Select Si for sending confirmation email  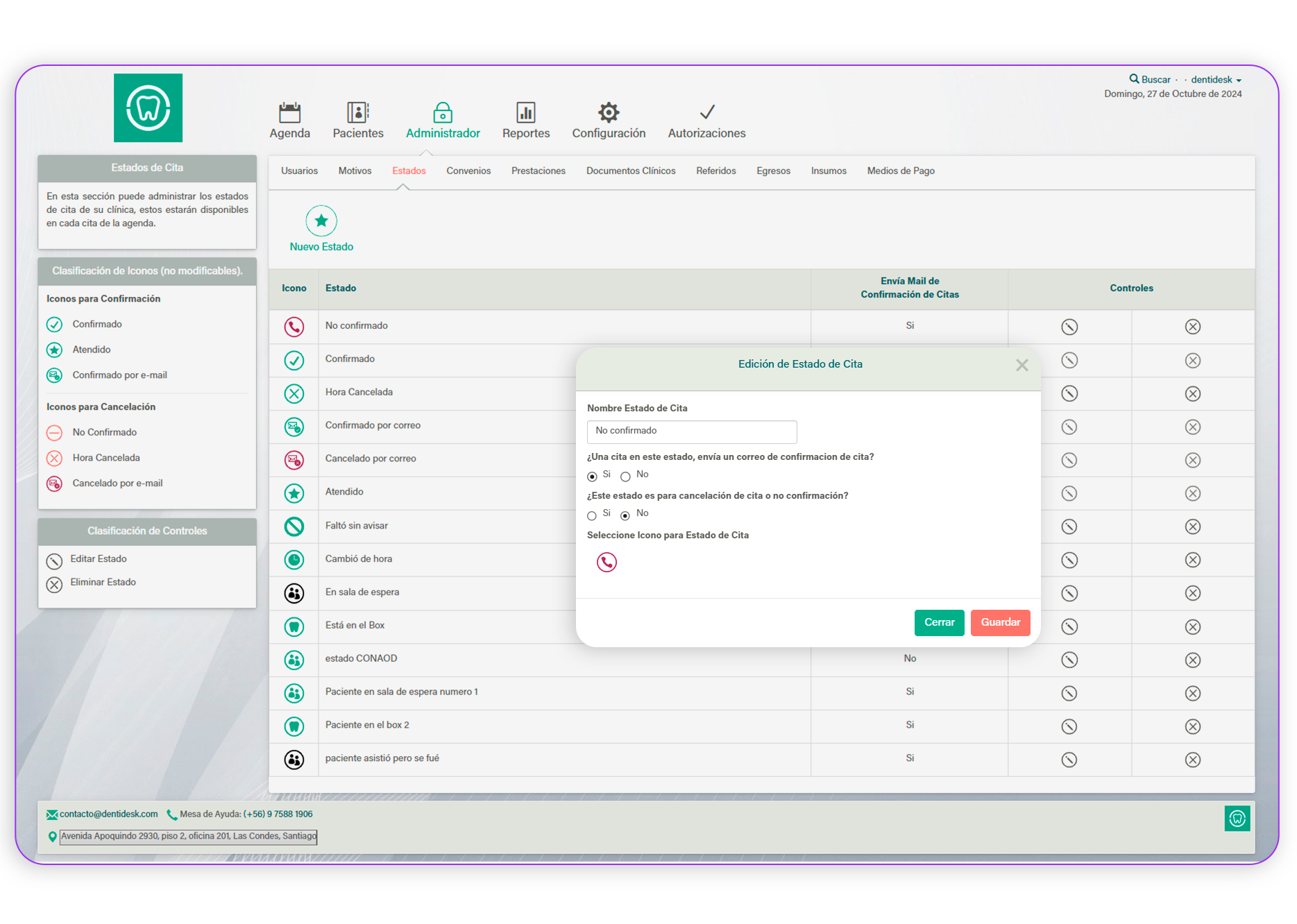point(592,477)
